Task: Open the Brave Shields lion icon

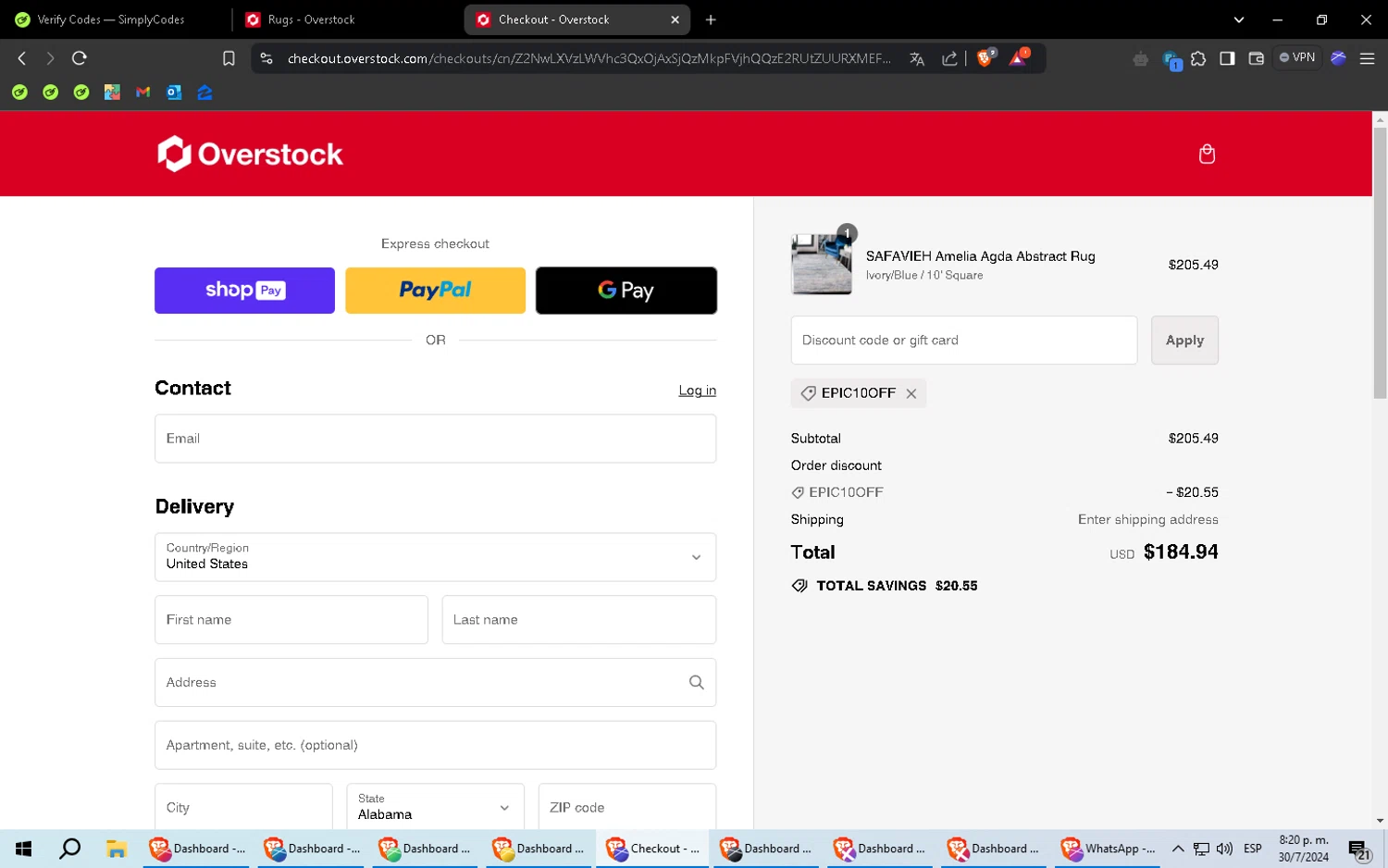Action: [x=985, y=57]
